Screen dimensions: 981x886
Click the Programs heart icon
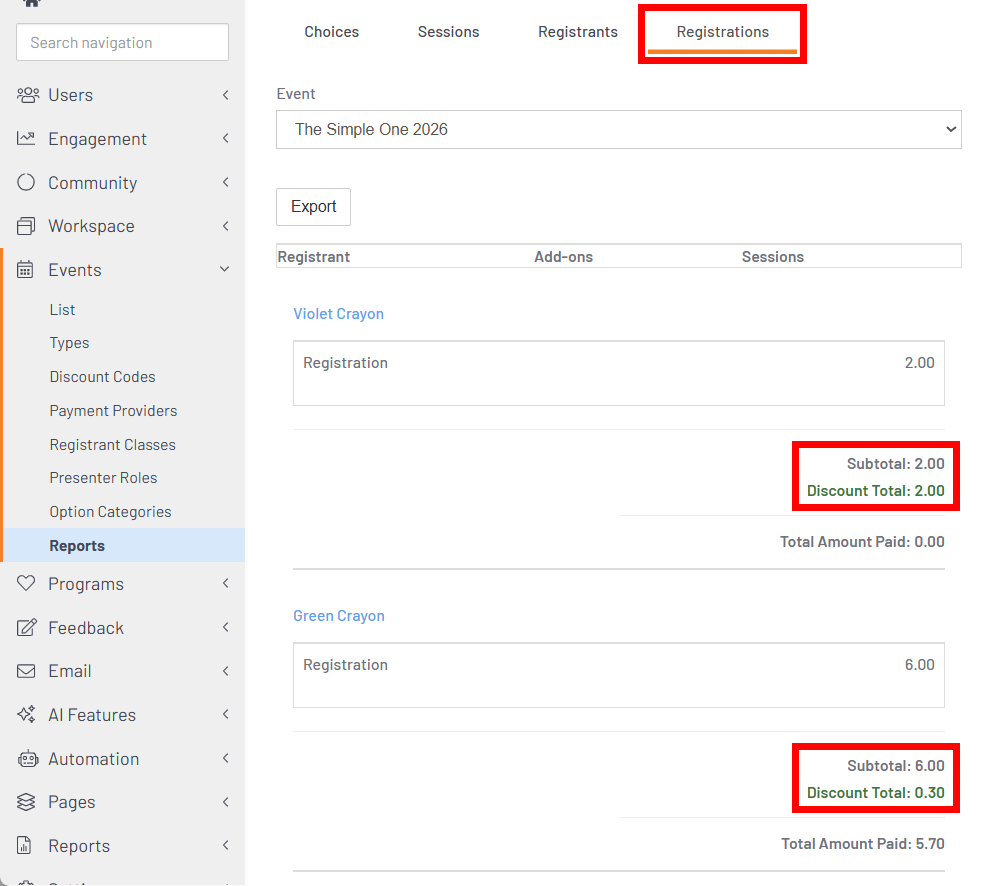(27, 584)
